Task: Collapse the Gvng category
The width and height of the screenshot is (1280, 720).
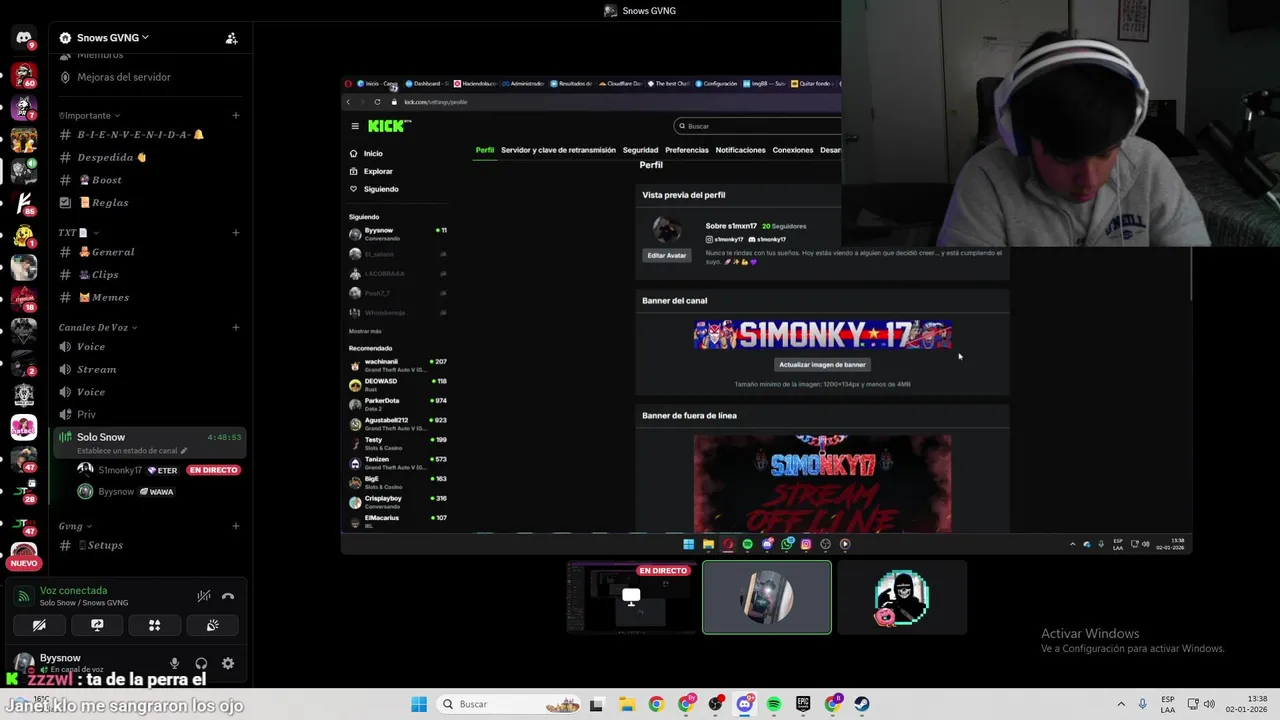Action: tap(75, 526)
